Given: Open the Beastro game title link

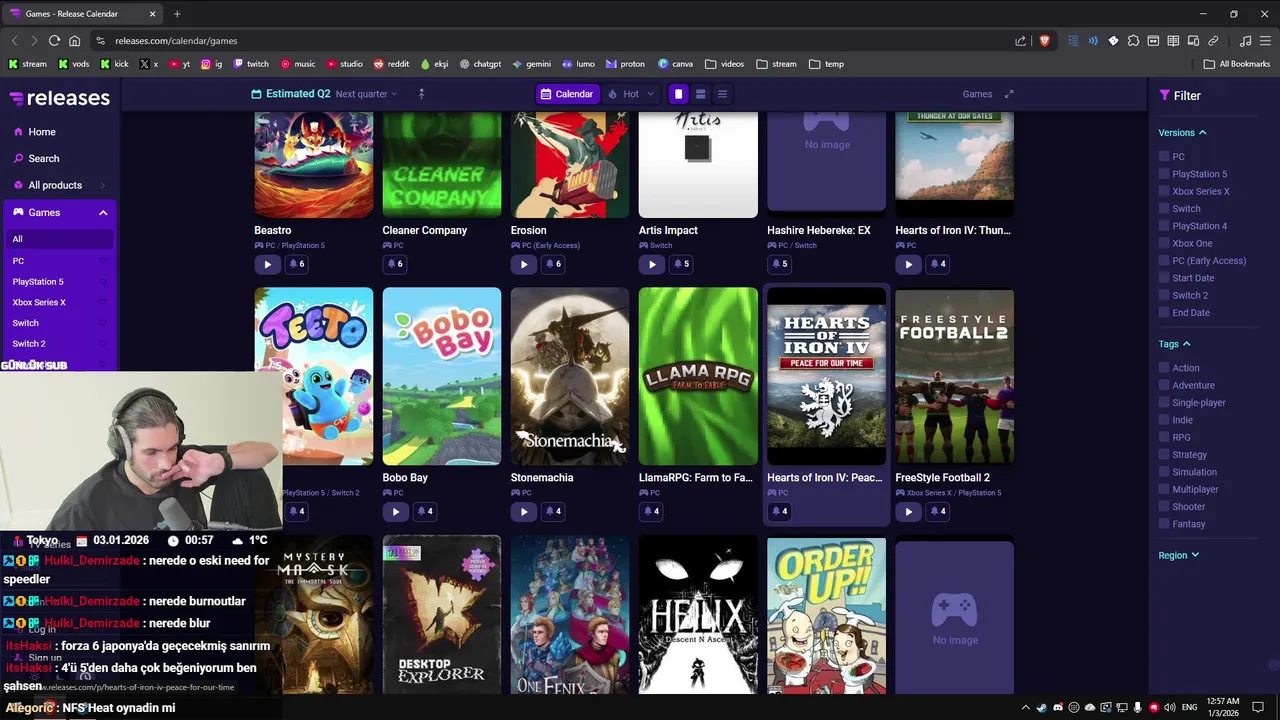Looking at the screenshot, I should pos(273,230).
